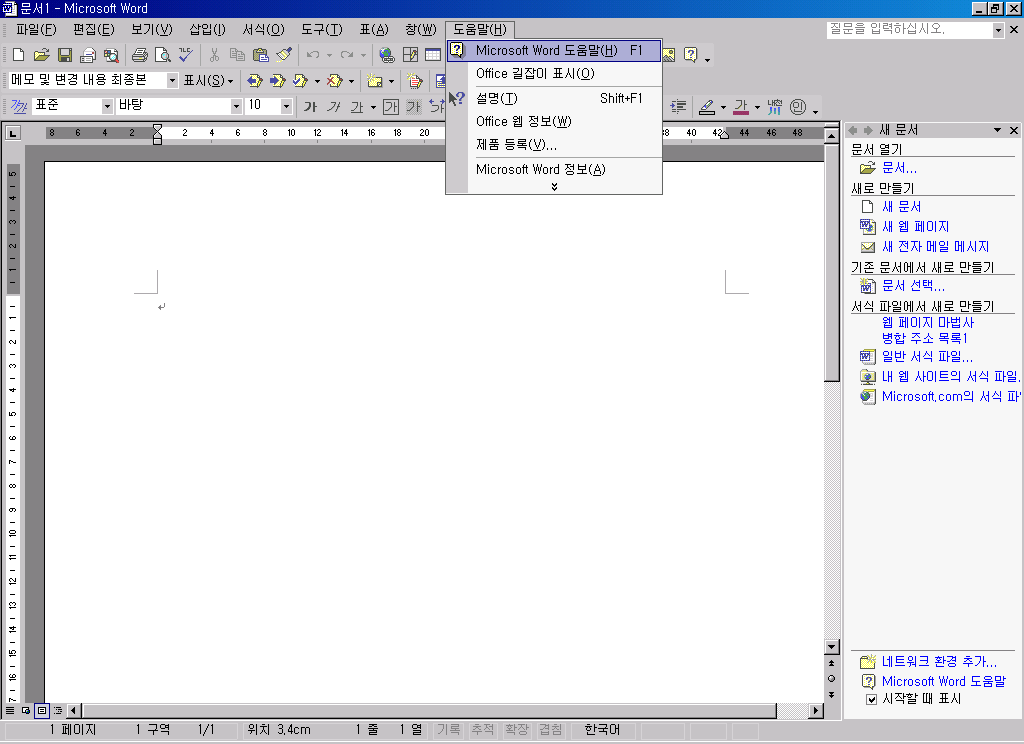Switch to Outline view button

coord(57,710)
